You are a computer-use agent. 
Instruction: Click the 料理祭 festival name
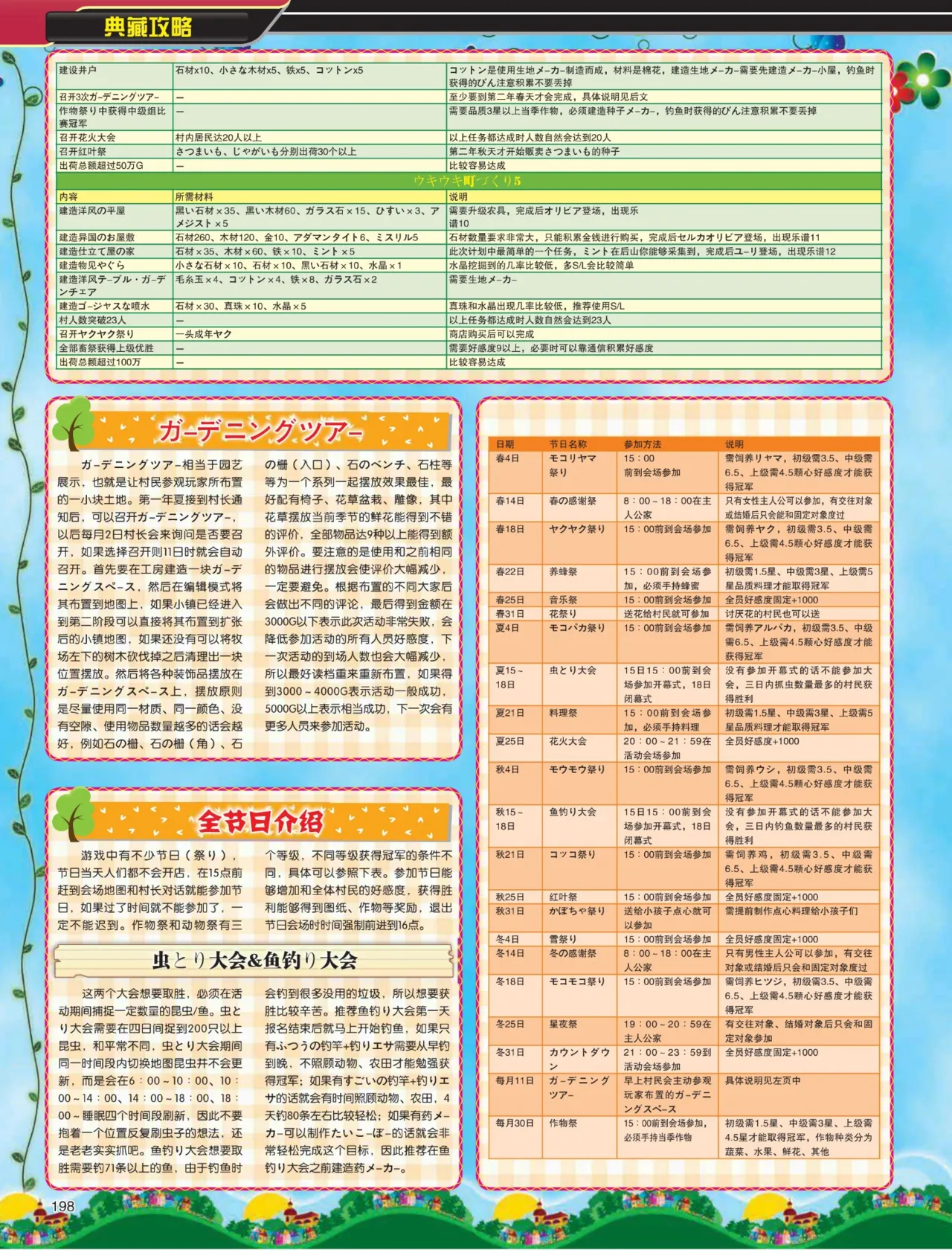click(563, 713)
